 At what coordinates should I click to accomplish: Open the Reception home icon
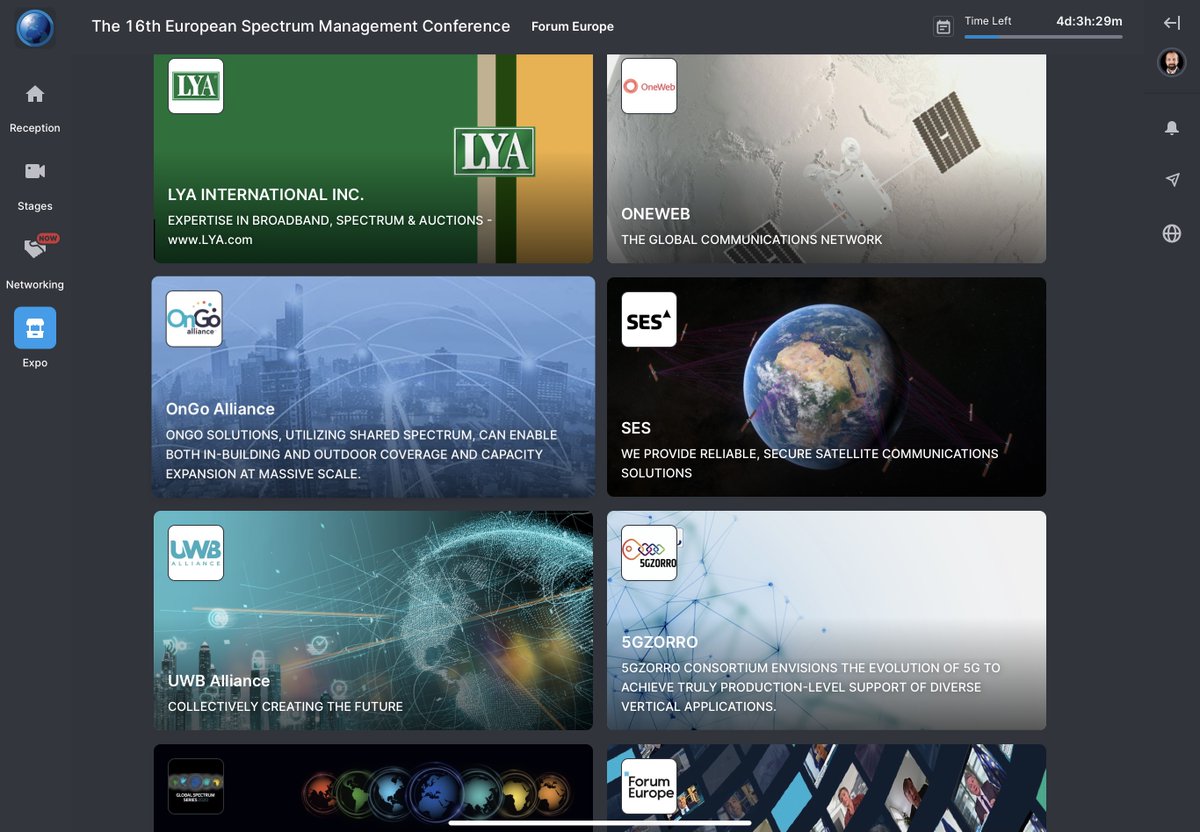(x=35, y=94)
